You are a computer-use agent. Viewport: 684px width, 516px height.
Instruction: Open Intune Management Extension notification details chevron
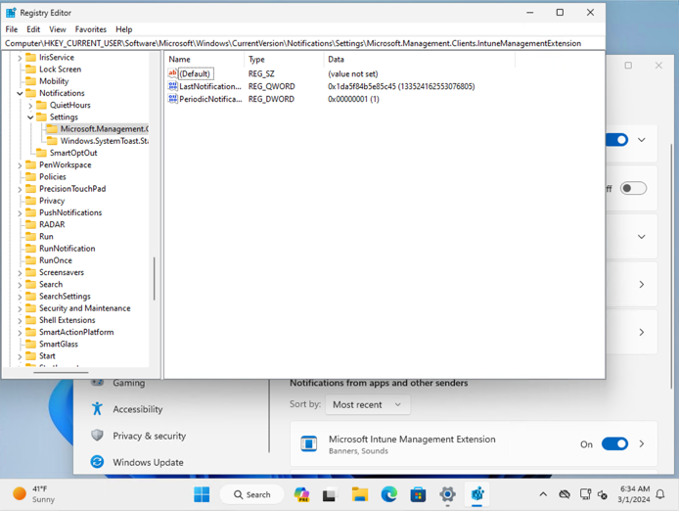[642, 444]
